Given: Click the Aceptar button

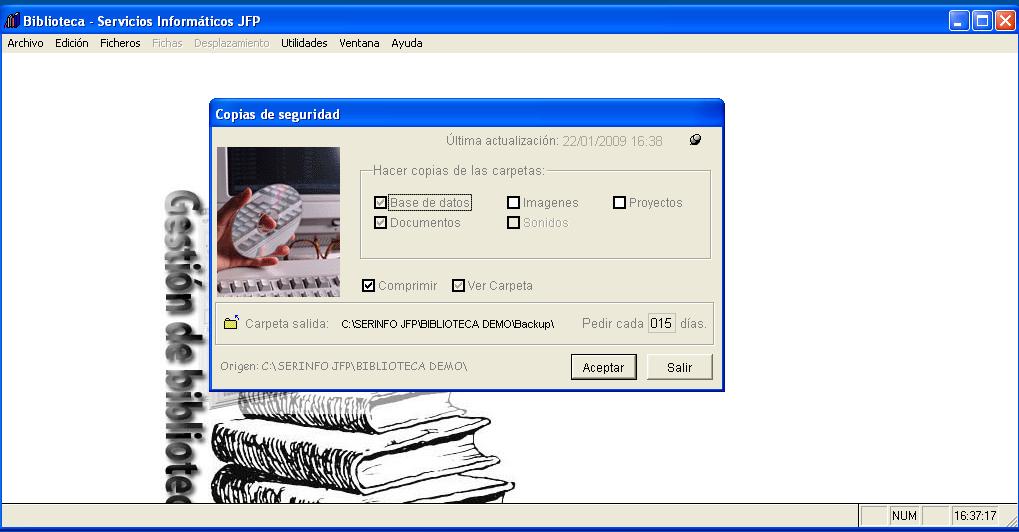Looking at the screenshot, I should click(604, 367).
